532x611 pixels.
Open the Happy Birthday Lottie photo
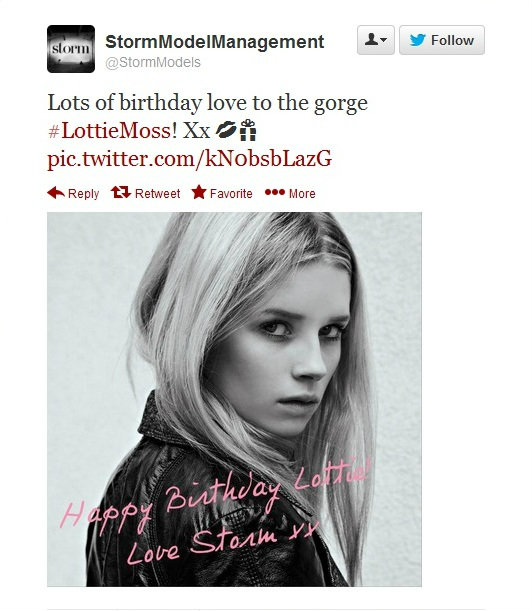pos(234,399)
